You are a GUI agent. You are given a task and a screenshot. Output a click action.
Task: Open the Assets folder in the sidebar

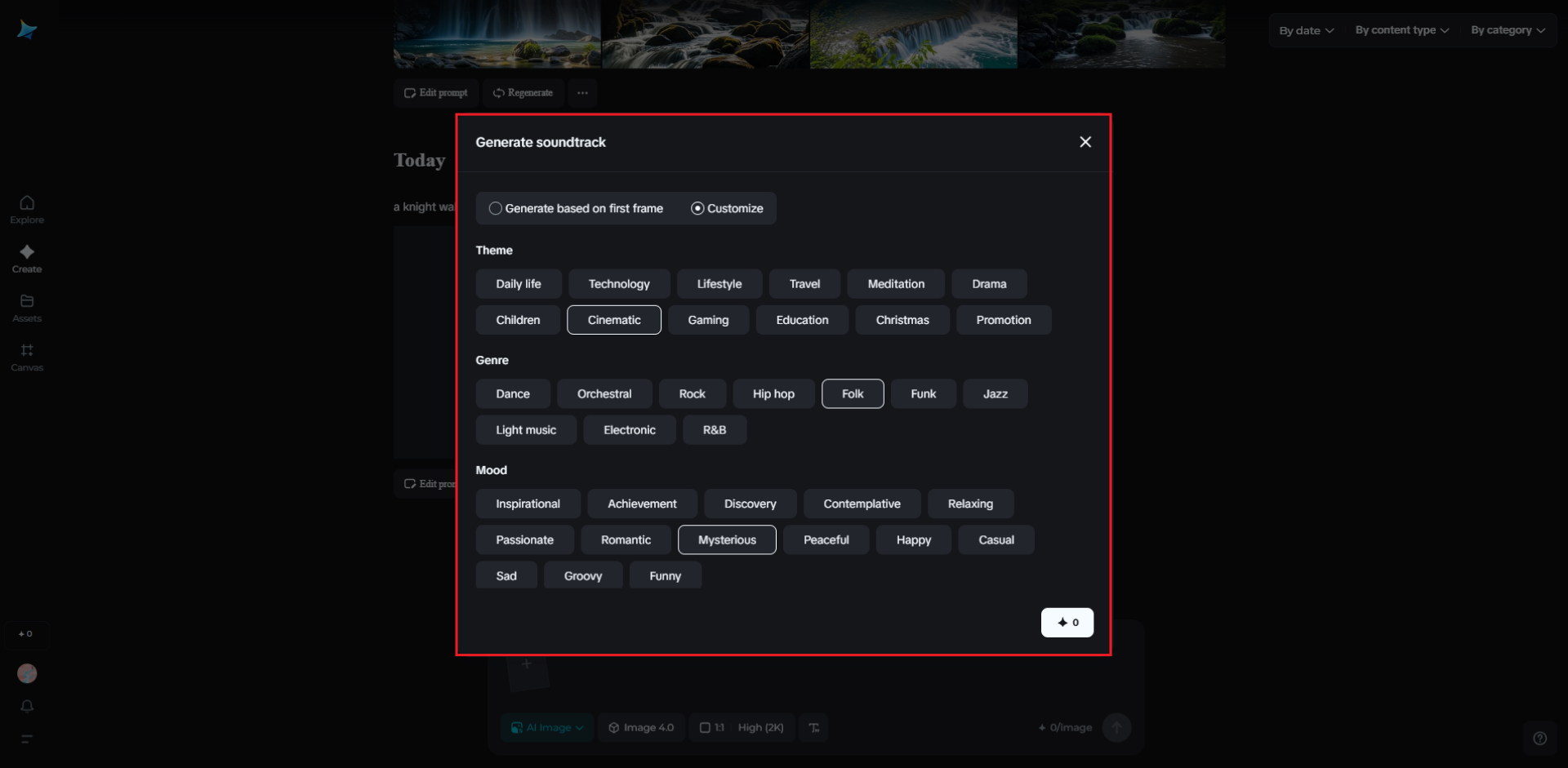tap(27, 308)
